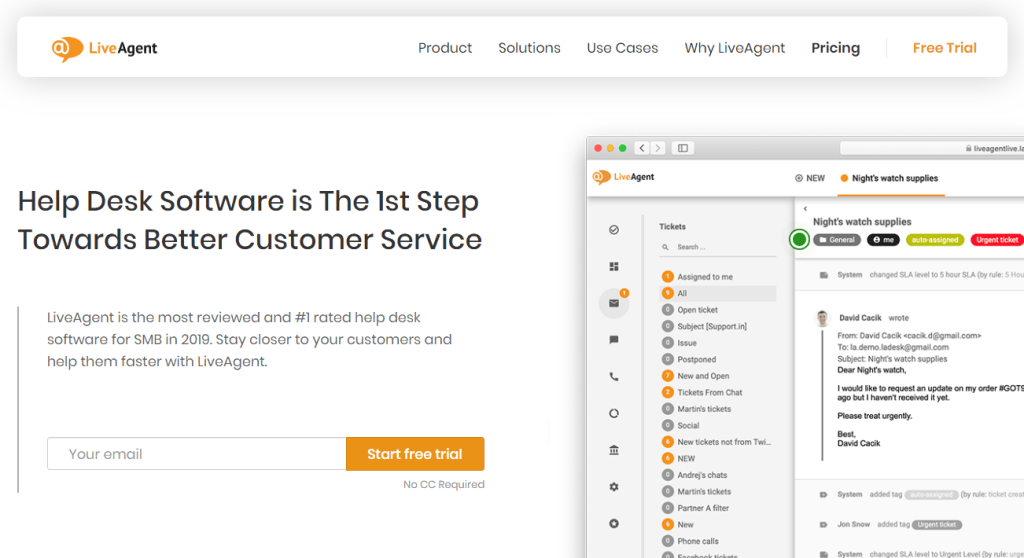Go to the Pricing page
The height and width of the screenshot is (558, 1024).
pos(835,48)
